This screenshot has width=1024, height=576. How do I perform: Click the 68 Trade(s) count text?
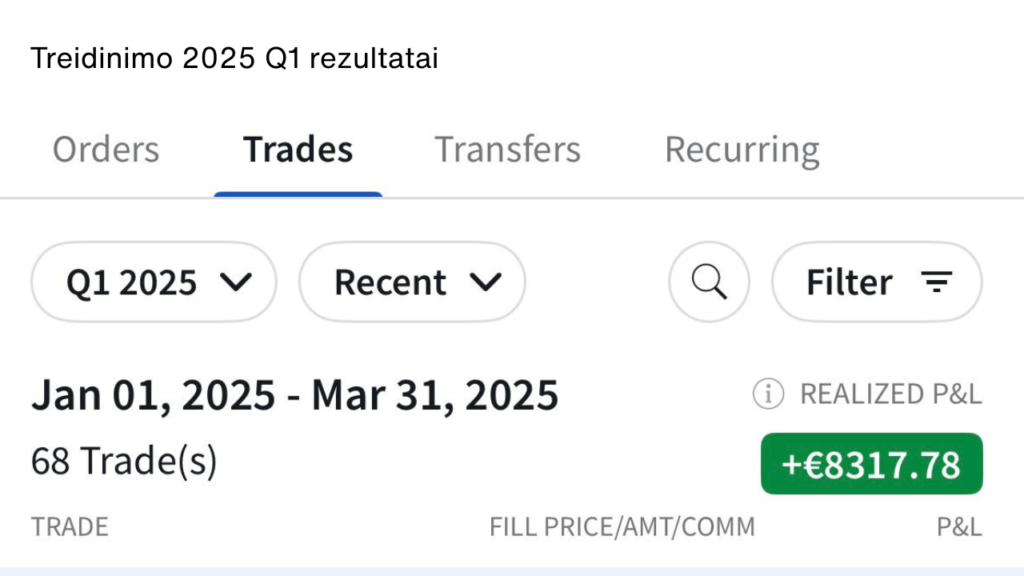coord(124,462)
